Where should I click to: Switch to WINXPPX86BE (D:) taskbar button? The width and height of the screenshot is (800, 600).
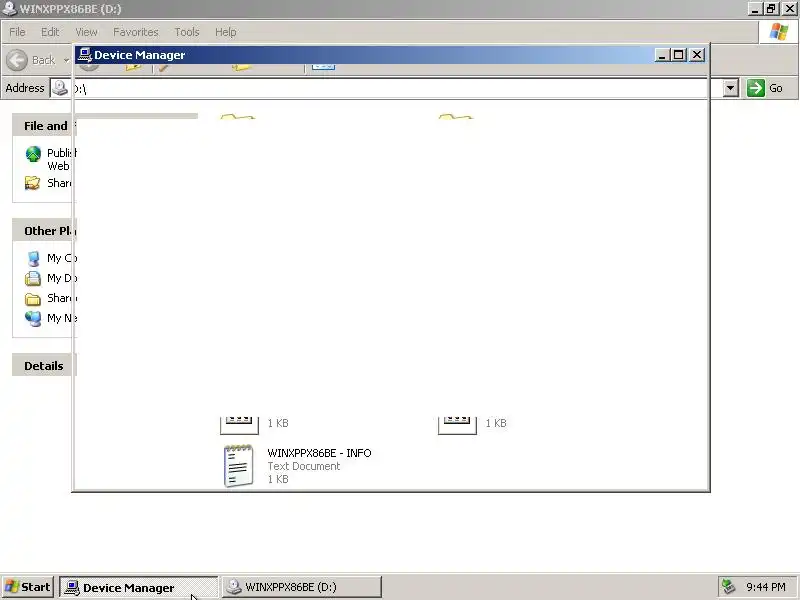click(x=302, y=587)
